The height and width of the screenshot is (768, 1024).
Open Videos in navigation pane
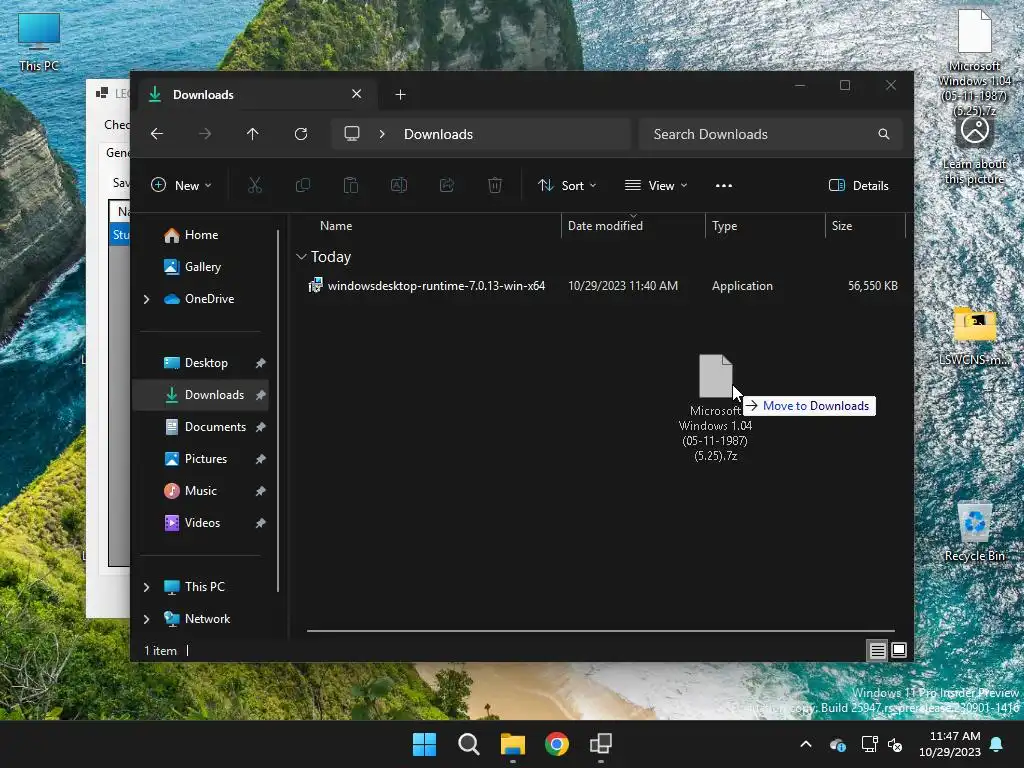tap(200, 522)
